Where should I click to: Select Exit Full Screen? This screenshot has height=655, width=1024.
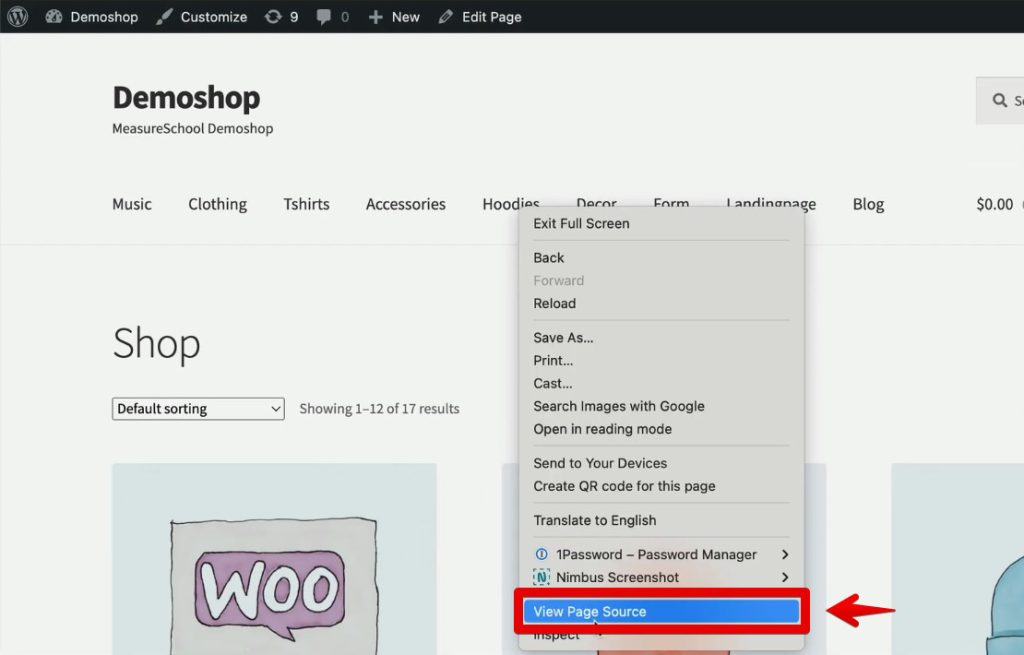661,223
